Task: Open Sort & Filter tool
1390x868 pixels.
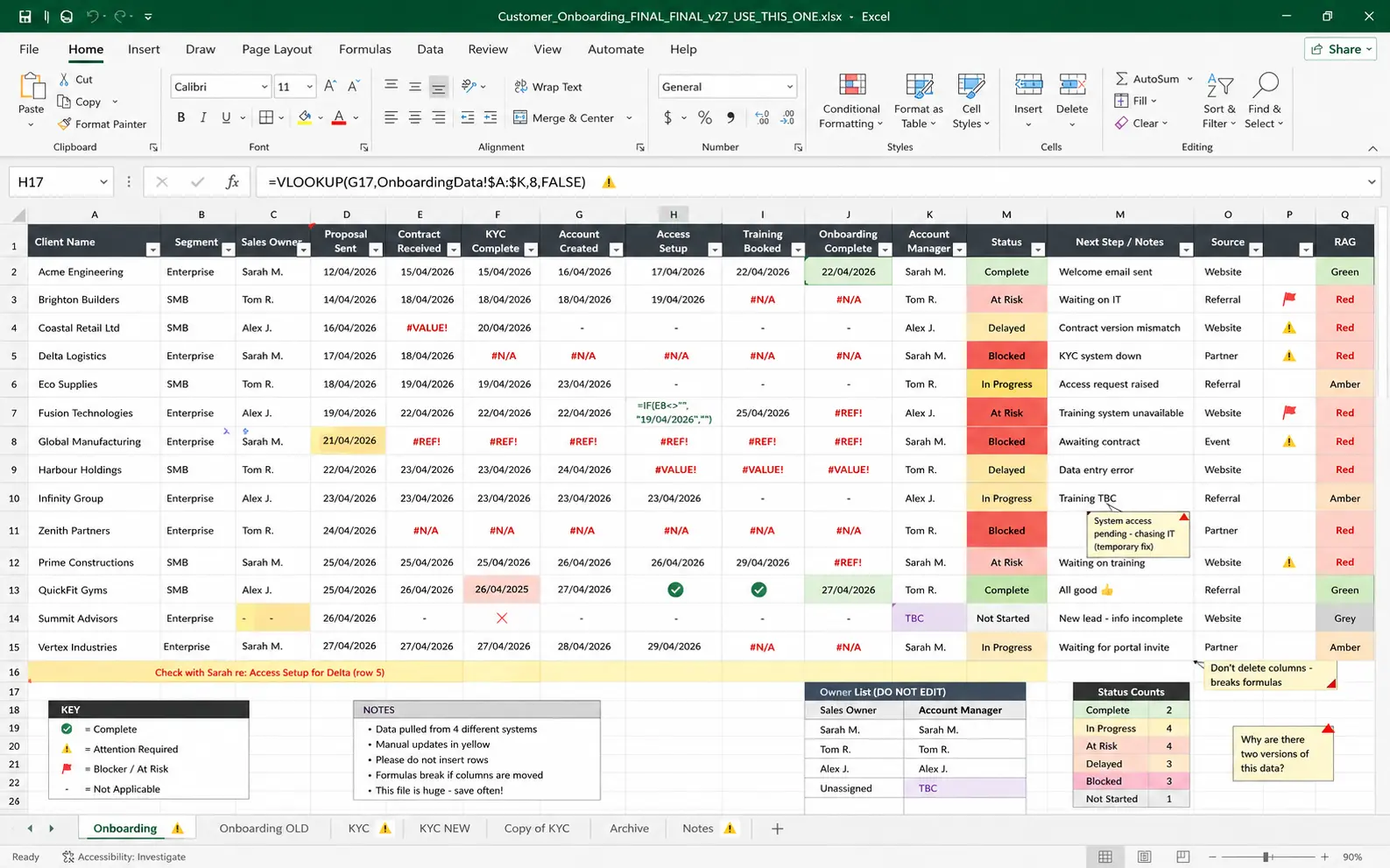Action: point(1219,102)
